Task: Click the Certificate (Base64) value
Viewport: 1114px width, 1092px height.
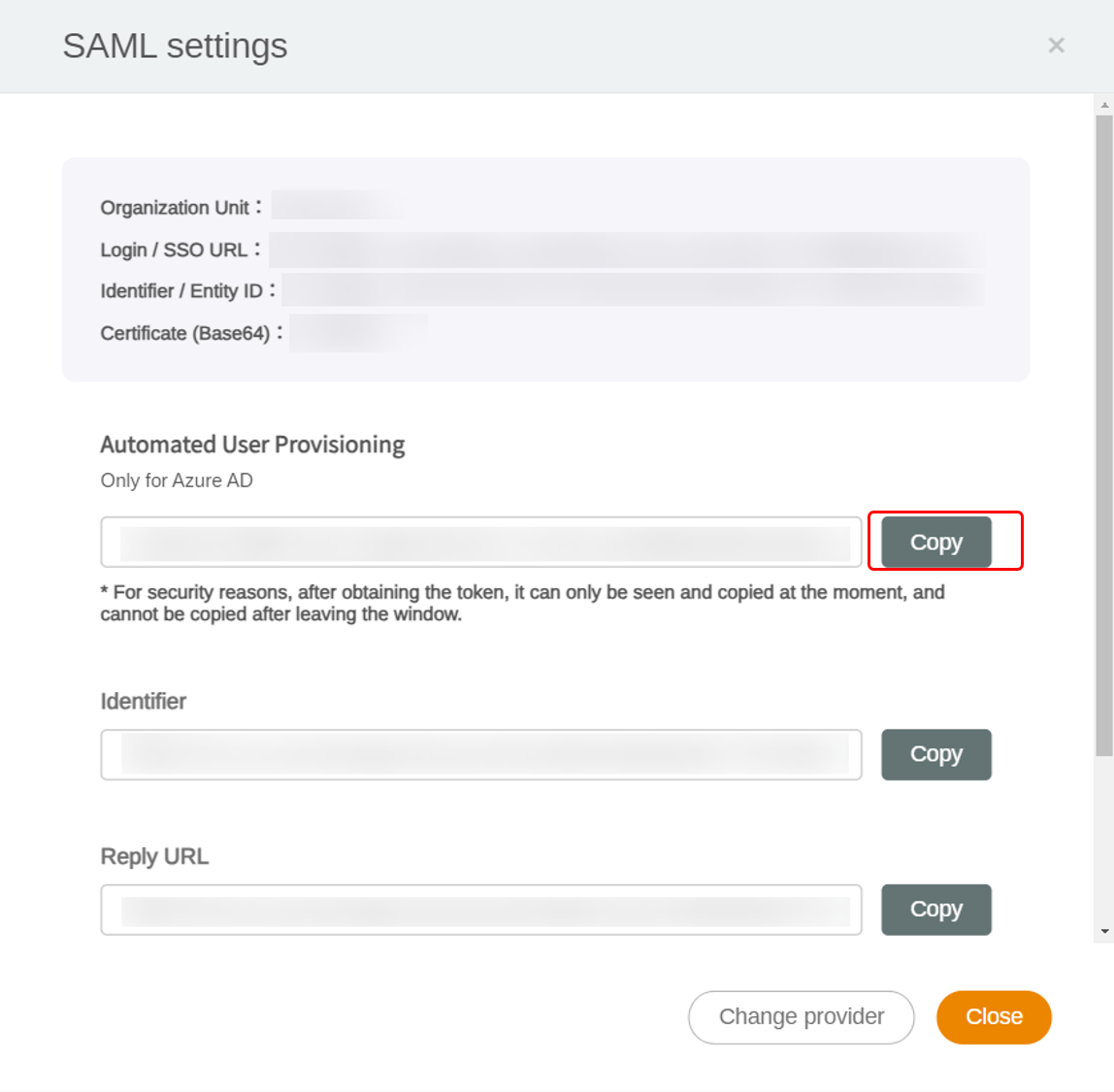Action: tap(358, 333)
